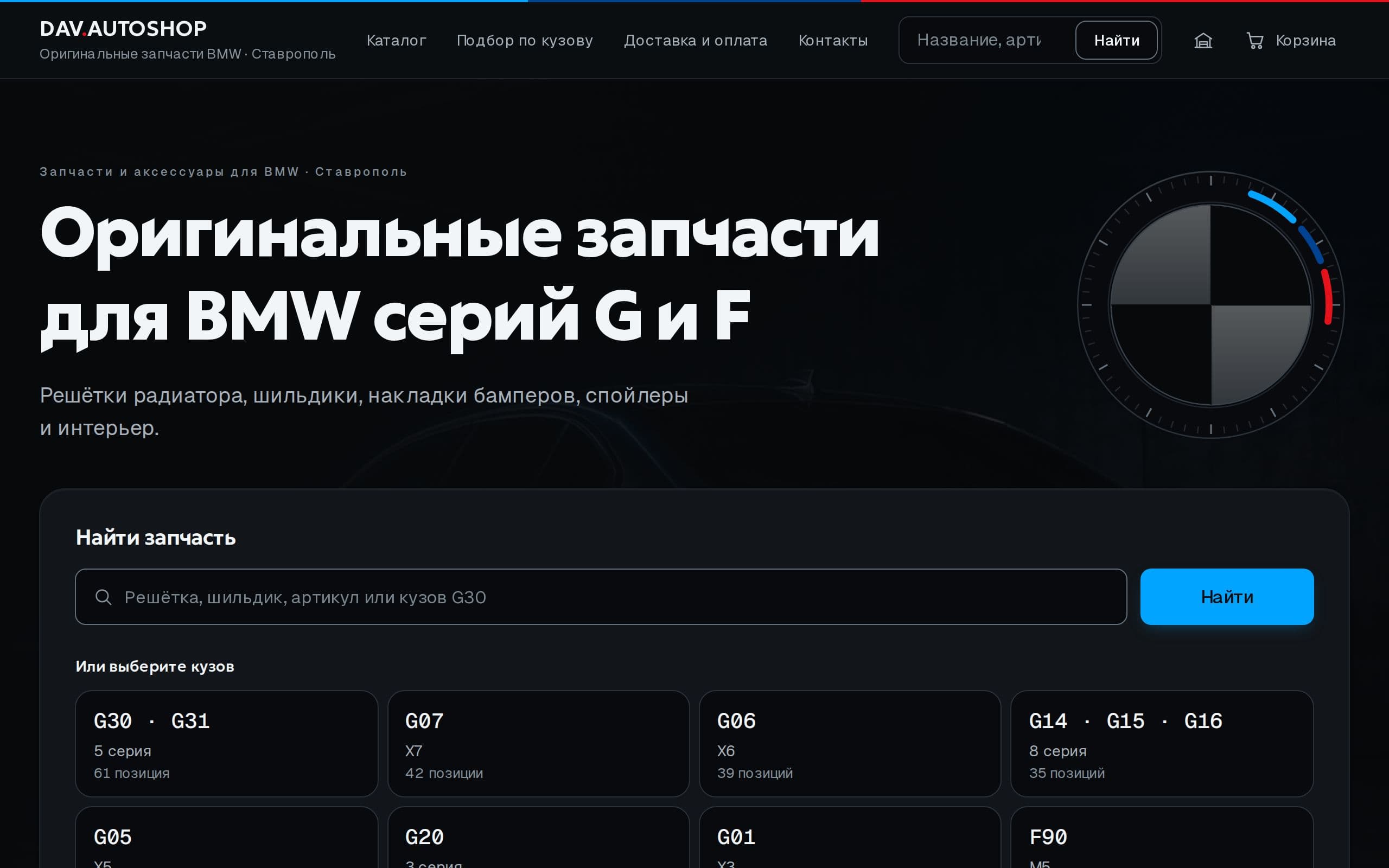Select the G01 body card

pos(850,838)
